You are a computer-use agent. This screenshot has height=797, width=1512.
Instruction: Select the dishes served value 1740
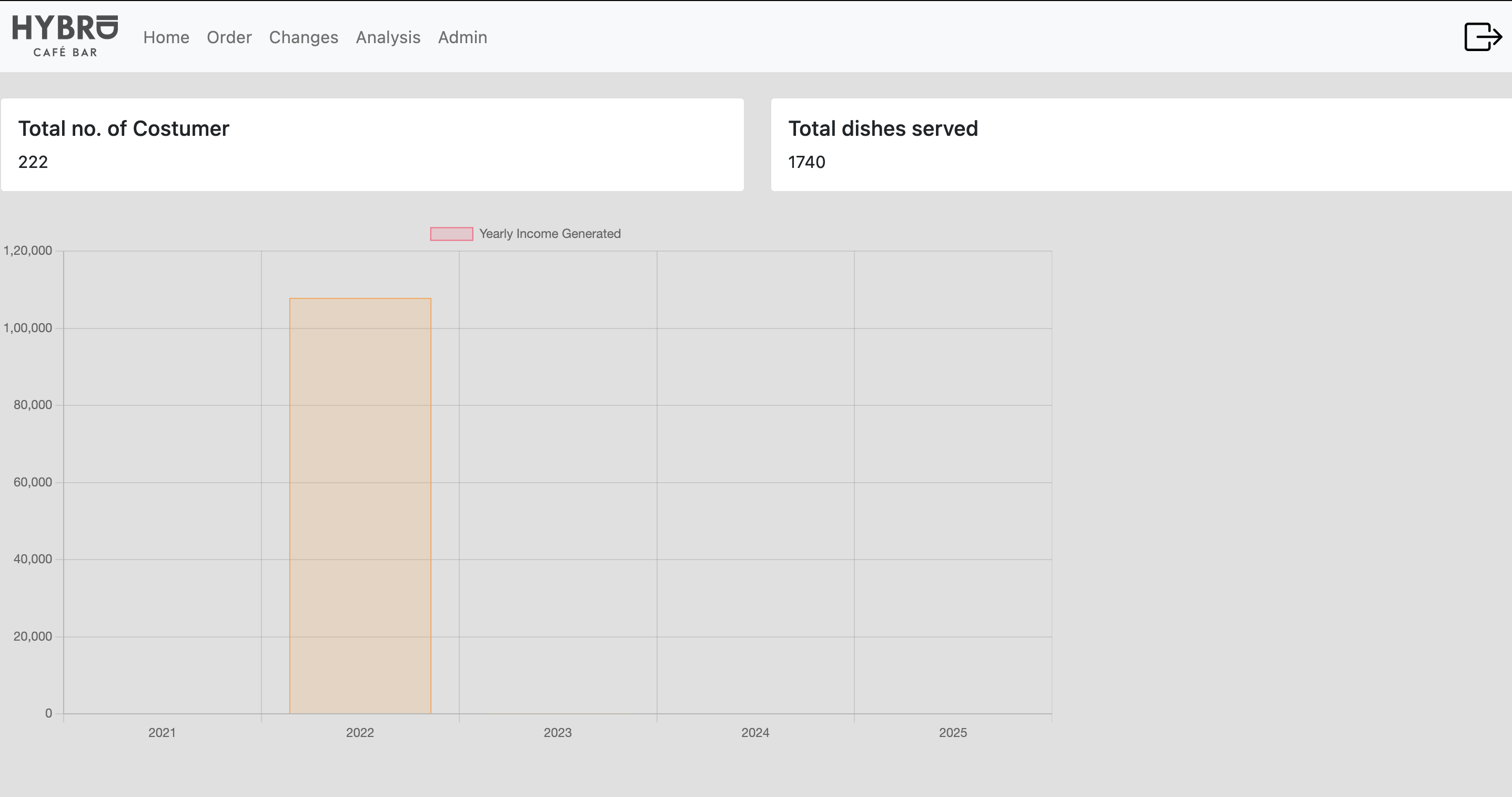(x=807, y=162)
